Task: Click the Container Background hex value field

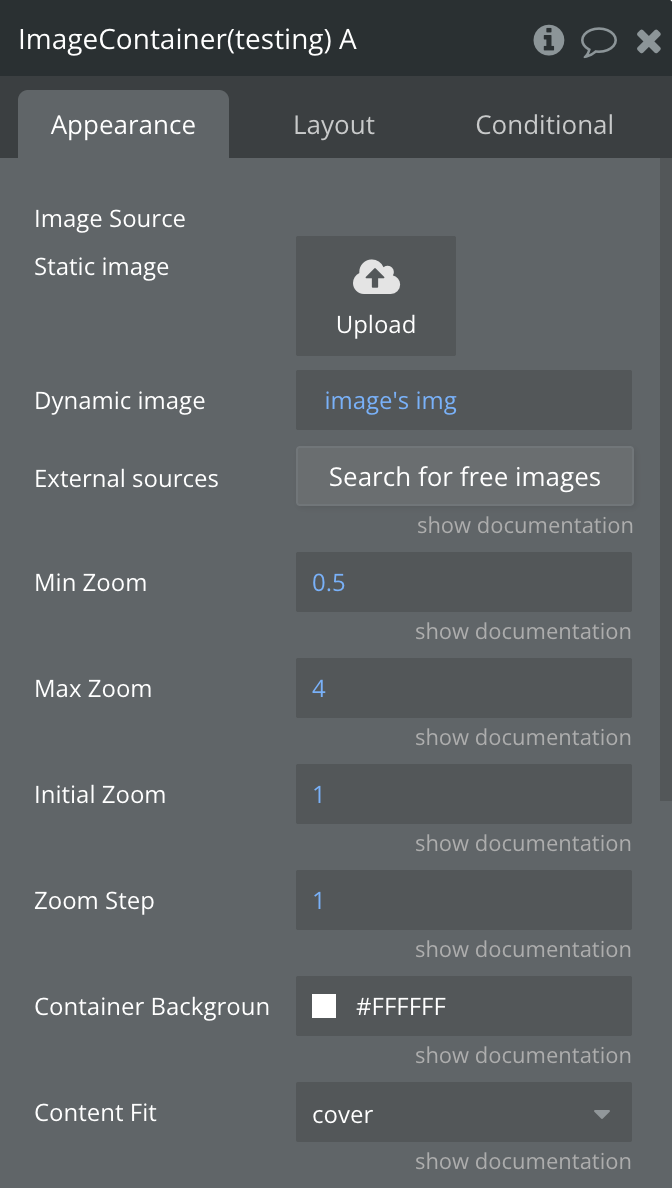Action: tap(480, 1007)
